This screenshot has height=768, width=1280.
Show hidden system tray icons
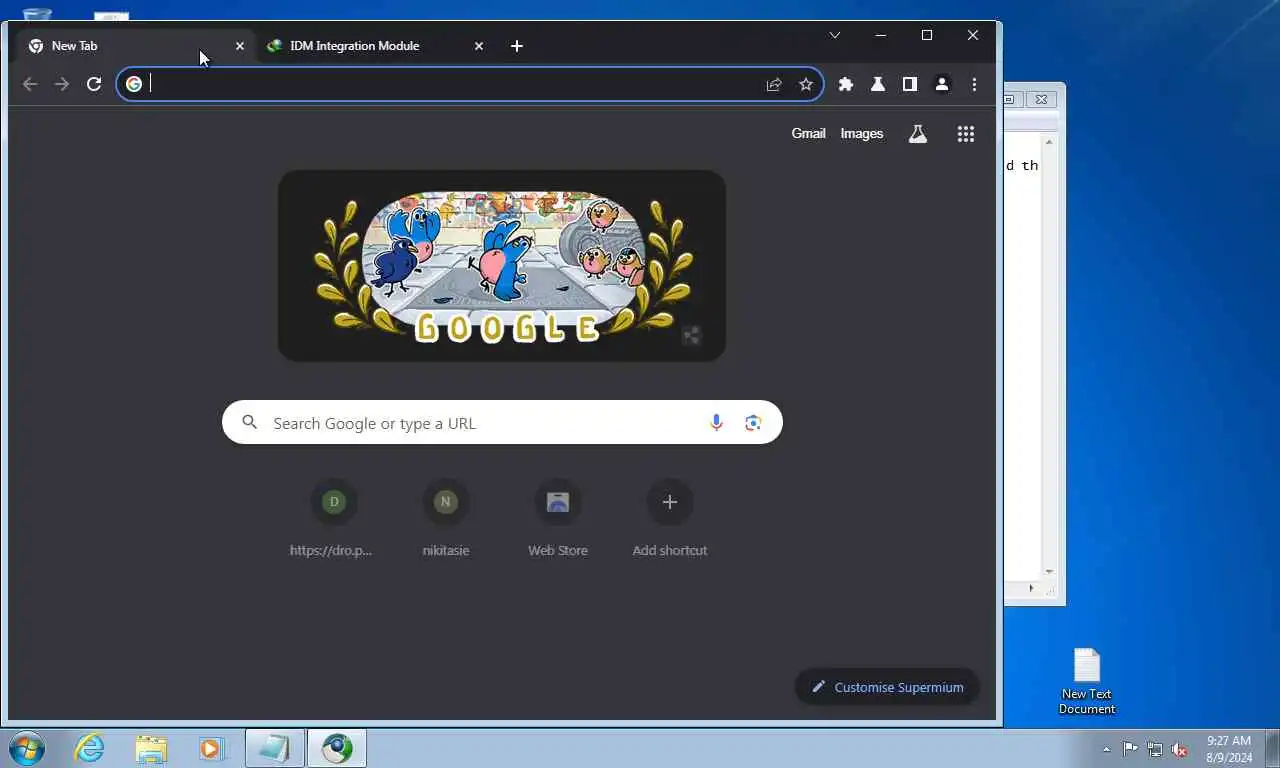(1106, 749)
